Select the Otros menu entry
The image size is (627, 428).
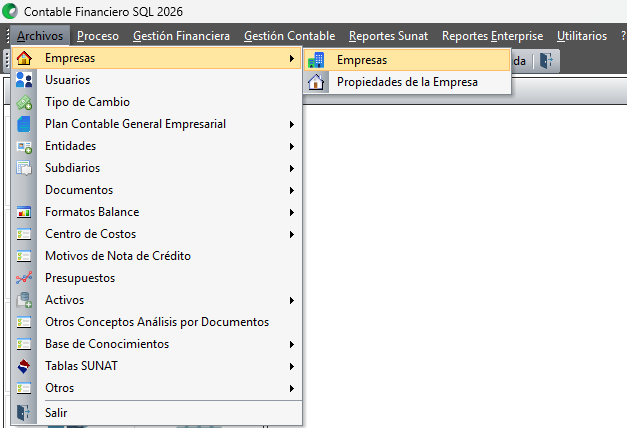click(157, 388)
